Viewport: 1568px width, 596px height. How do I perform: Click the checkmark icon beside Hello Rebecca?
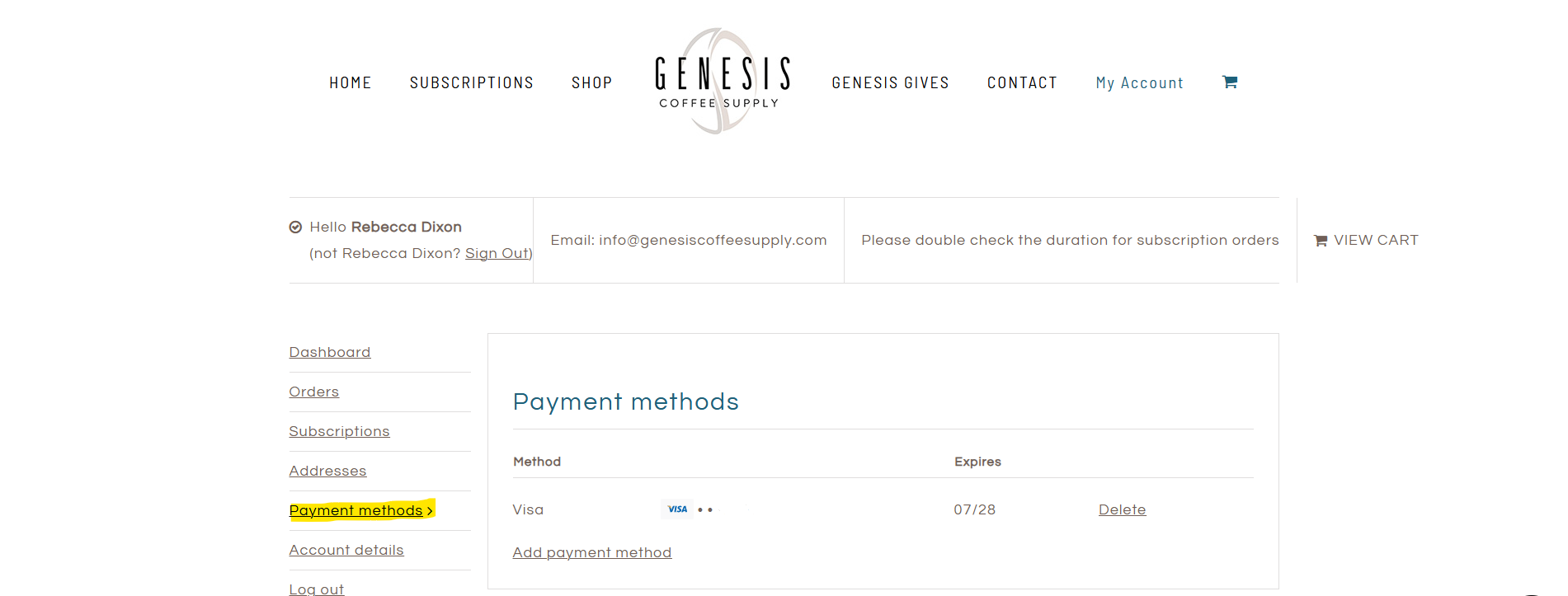(295, 228)
